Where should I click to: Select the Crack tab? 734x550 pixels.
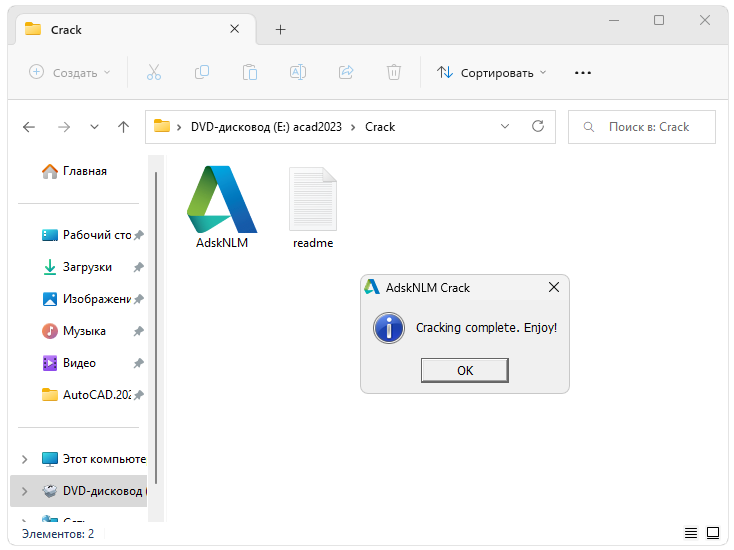(x=136, y=29)
